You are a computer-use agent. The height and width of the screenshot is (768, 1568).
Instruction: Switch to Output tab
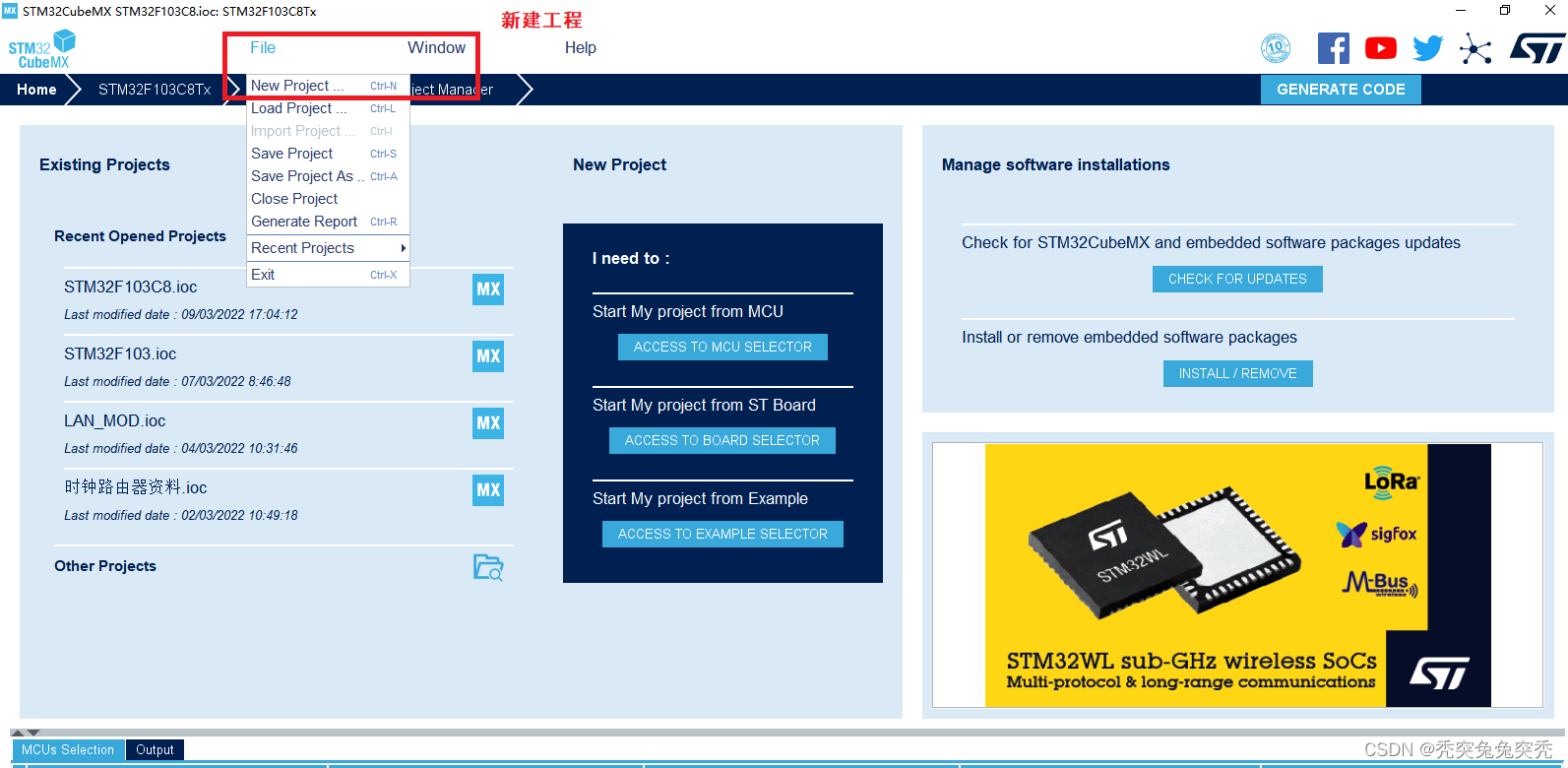155,750
